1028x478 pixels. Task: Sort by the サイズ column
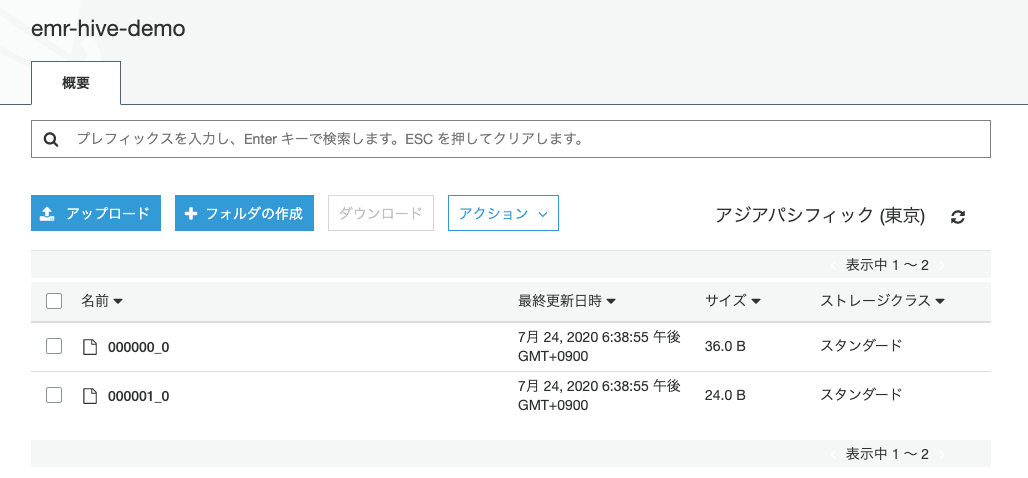click(x=732, y=301)
